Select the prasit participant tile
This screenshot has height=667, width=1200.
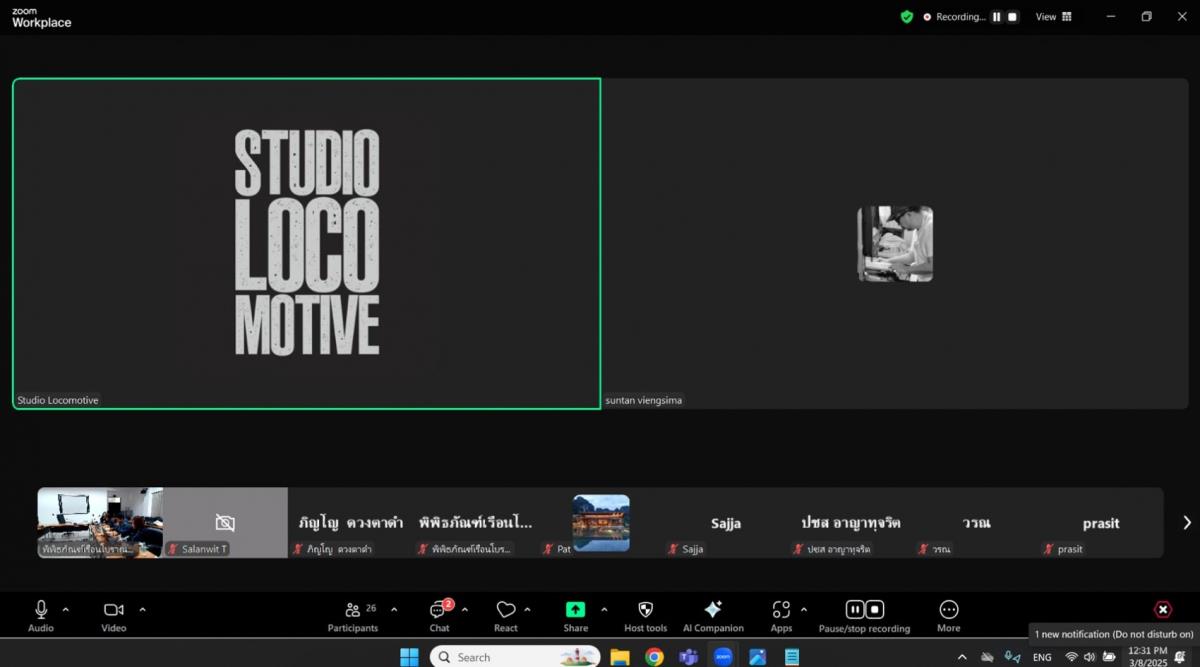[1101, 522]
